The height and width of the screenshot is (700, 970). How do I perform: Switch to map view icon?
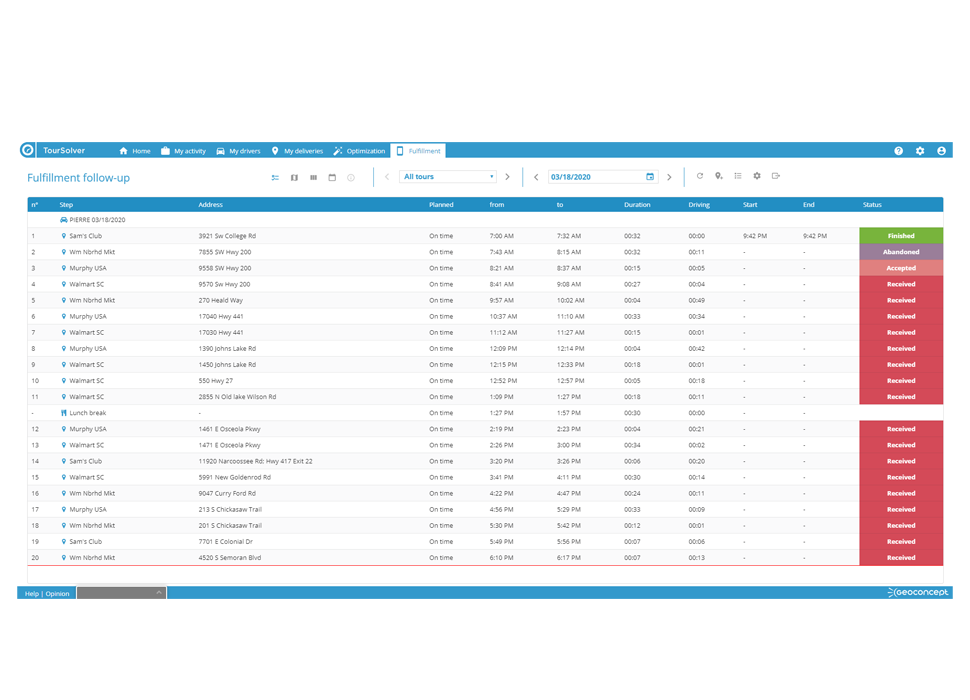click(294, 177)
